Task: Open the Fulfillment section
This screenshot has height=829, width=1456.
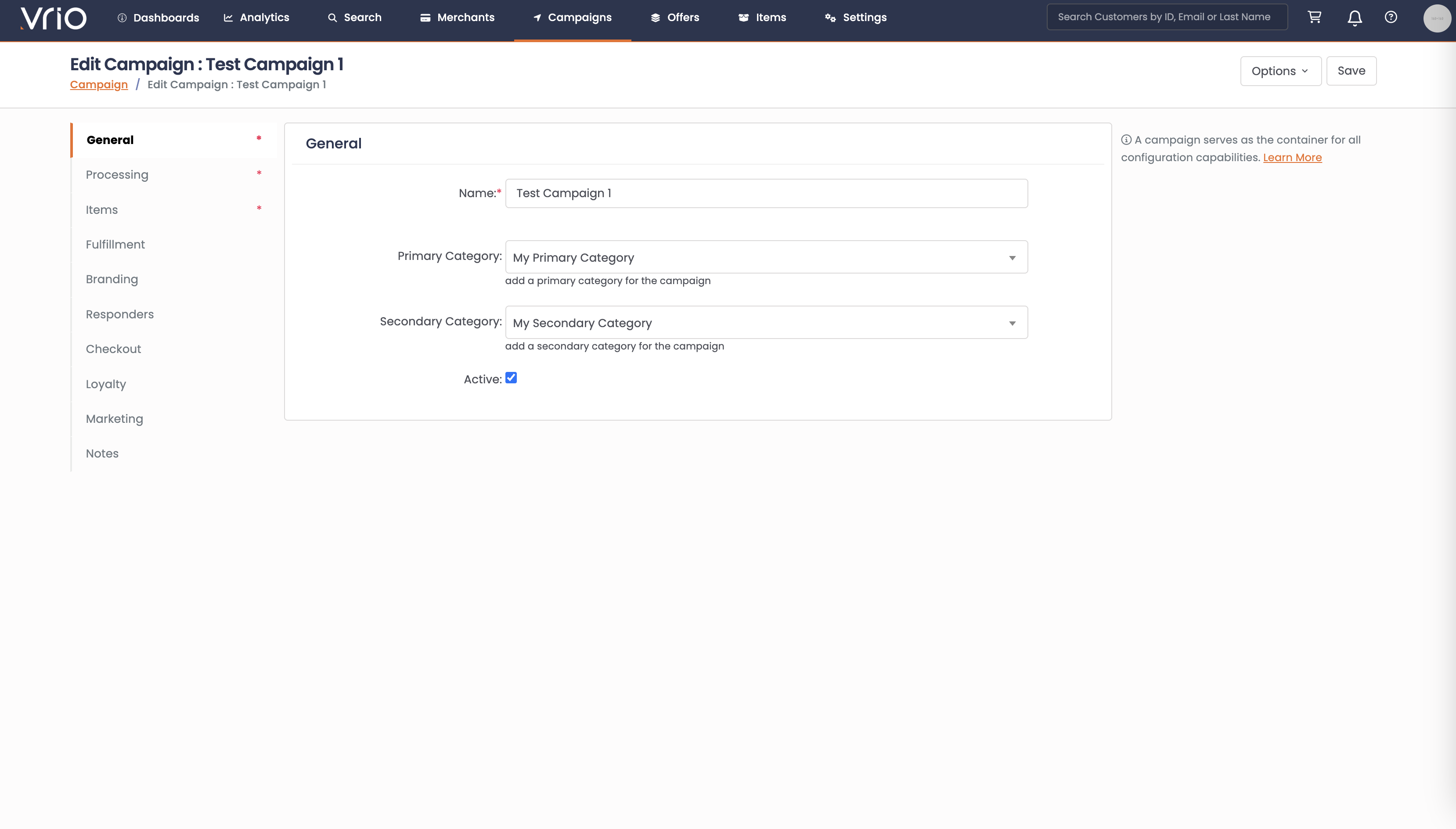Action: [x=115, y=244]
